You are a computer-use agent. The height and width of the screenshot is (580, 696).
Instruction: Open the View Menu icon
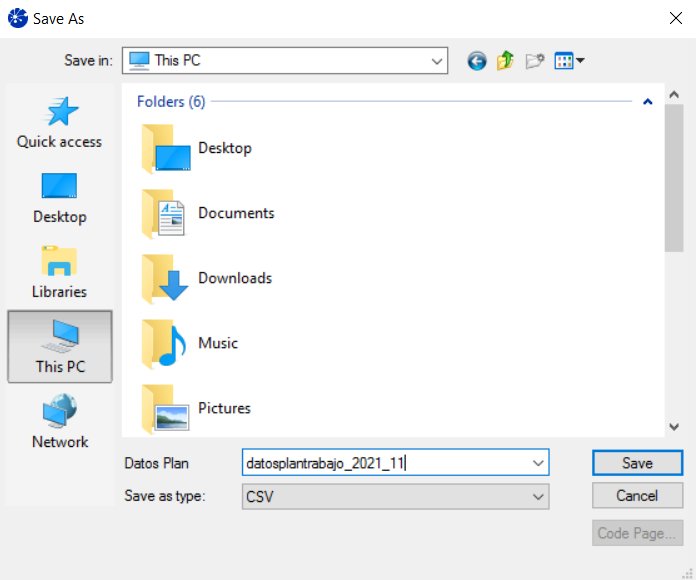coord(564,61)
